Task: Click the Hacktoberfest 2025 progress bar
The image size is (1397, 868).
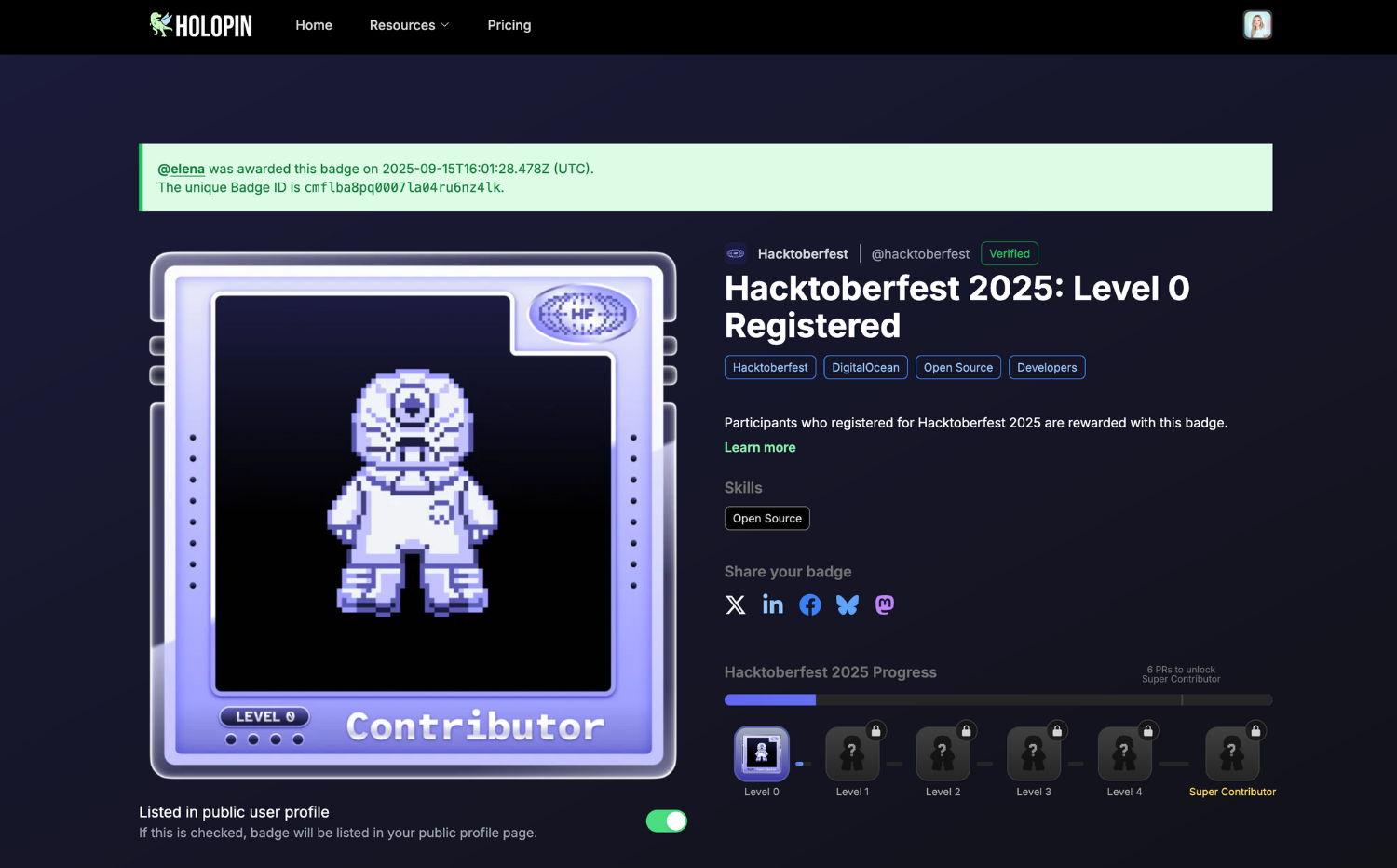Action: click(x=997, y=699)
